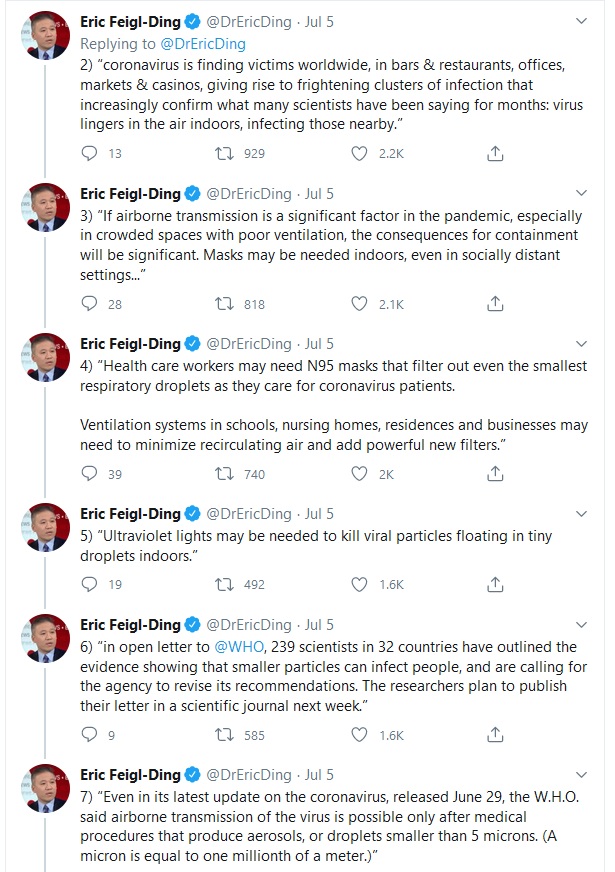The width and height of the screenshot is (615, 872).
Task: Retweet tweet 3 about airborne transmission
Action: 226,304
